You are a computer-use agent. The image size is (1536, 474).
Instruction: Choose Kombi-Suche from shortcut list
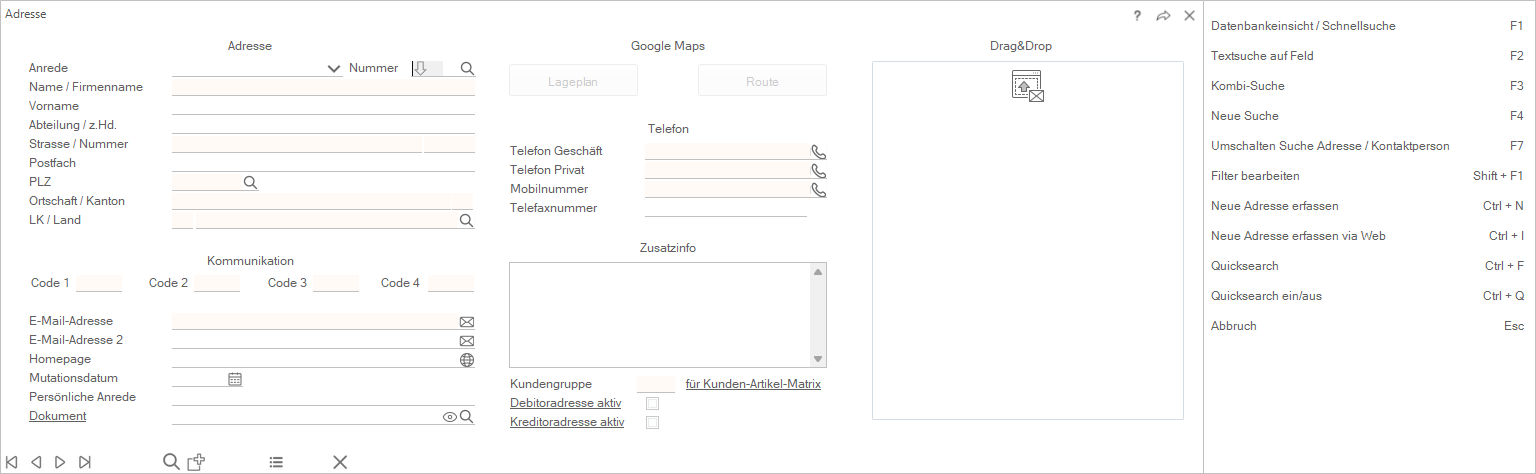(1247, 86)
